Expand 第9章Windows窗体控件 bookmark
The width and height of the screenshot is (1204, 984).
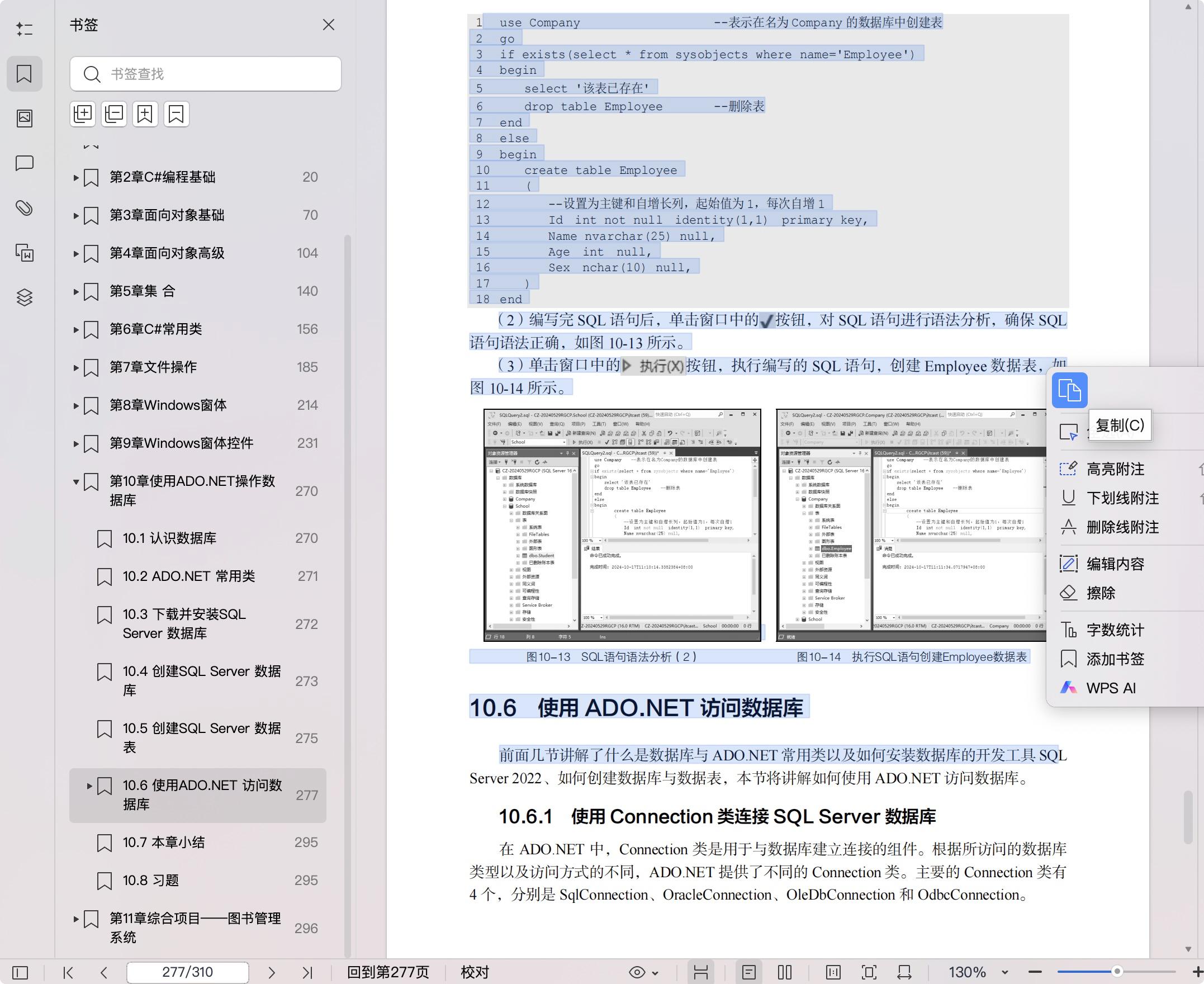pos(75,443)
